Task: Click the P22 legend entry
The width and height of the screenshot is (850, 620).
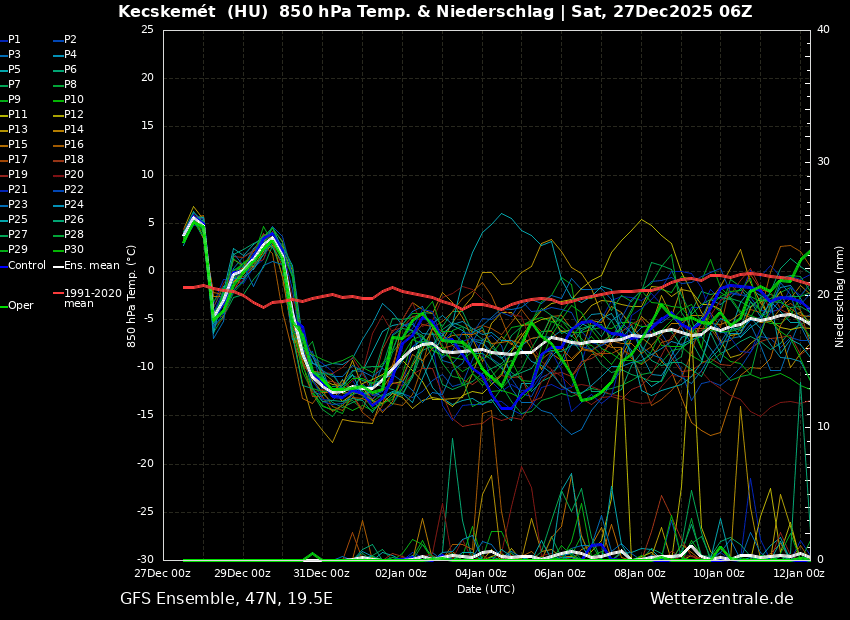Action: pyautogui.click(x=73, y=190)
